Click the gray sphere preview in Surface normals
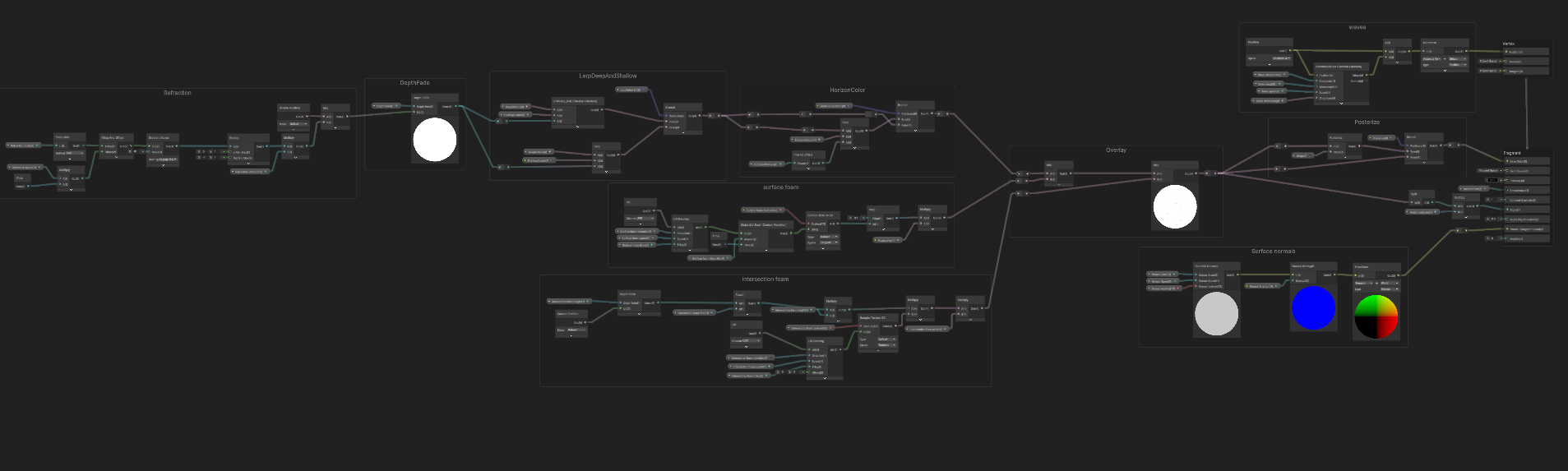Image resolution: width=1568 pixels, height=471 pixels. click(1216, 314)
